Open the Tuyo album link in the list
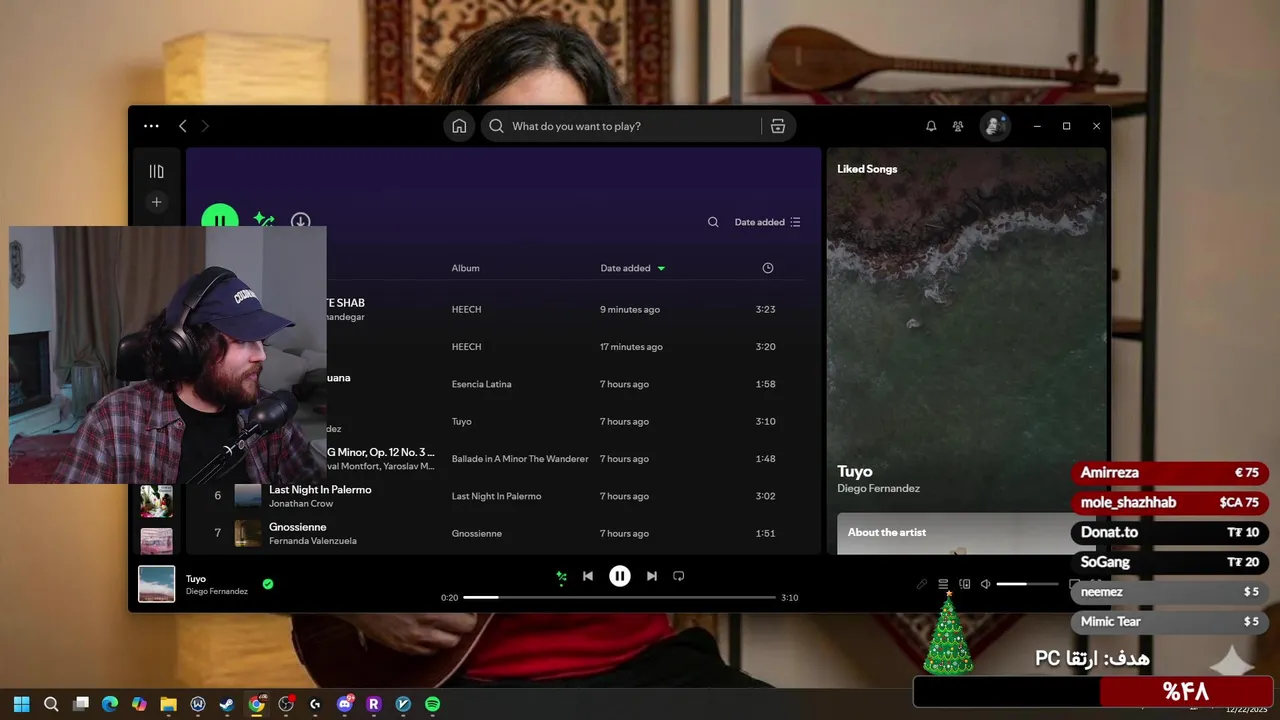The image size is (1280, 720). 461,422
